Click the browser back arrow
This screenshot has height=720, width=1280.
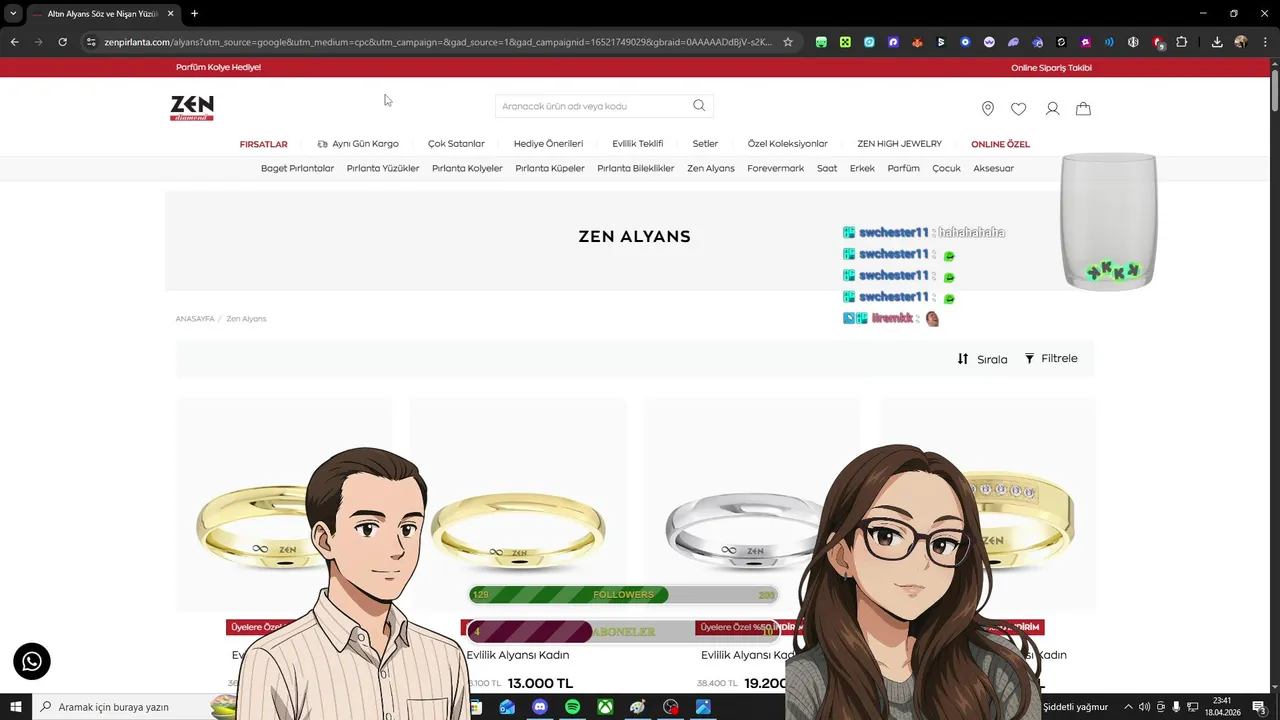[14, 42]
